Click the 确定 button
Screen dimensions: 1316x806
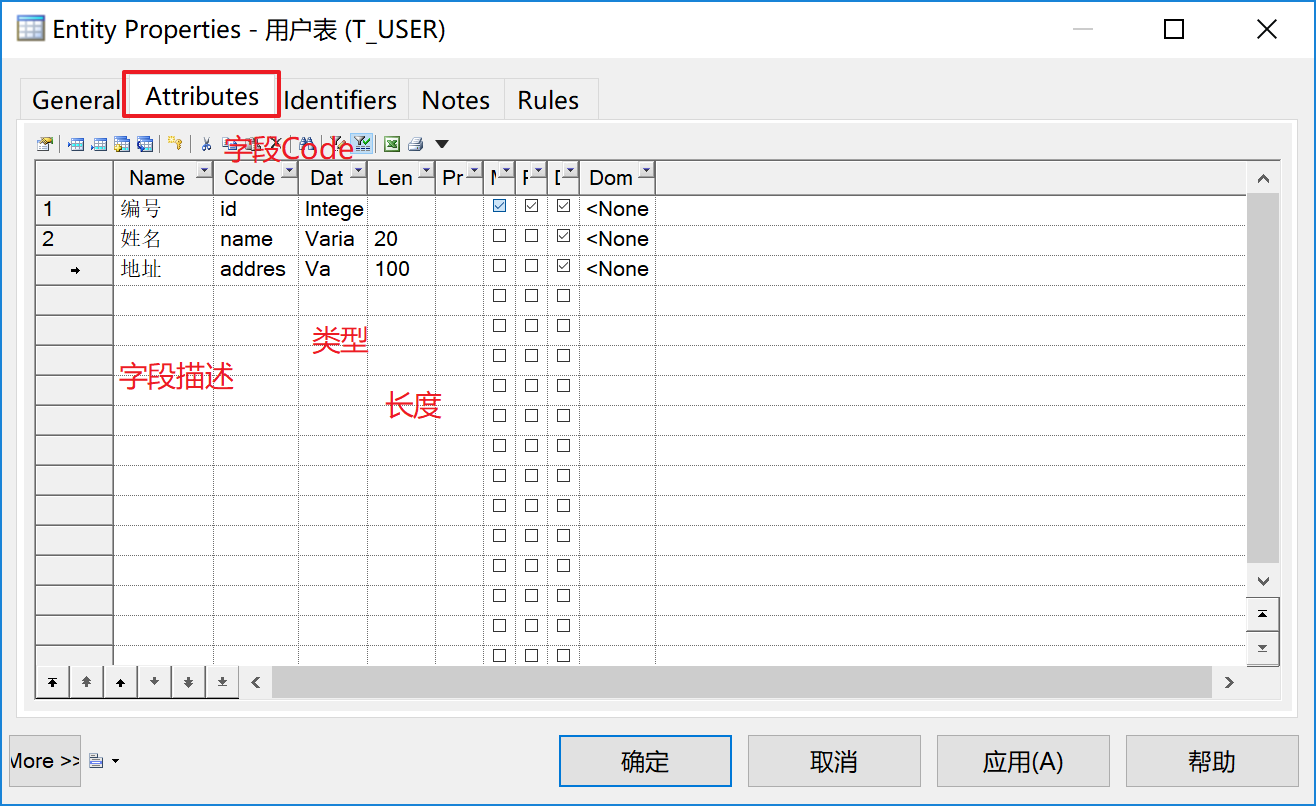tap(645, 760)
